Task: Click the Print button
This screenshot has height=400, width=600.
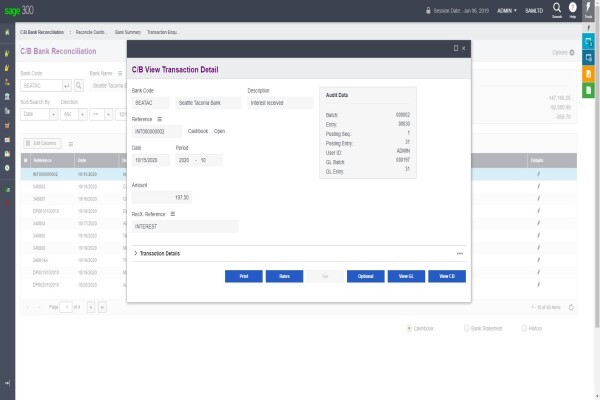Action: point(244,276)
